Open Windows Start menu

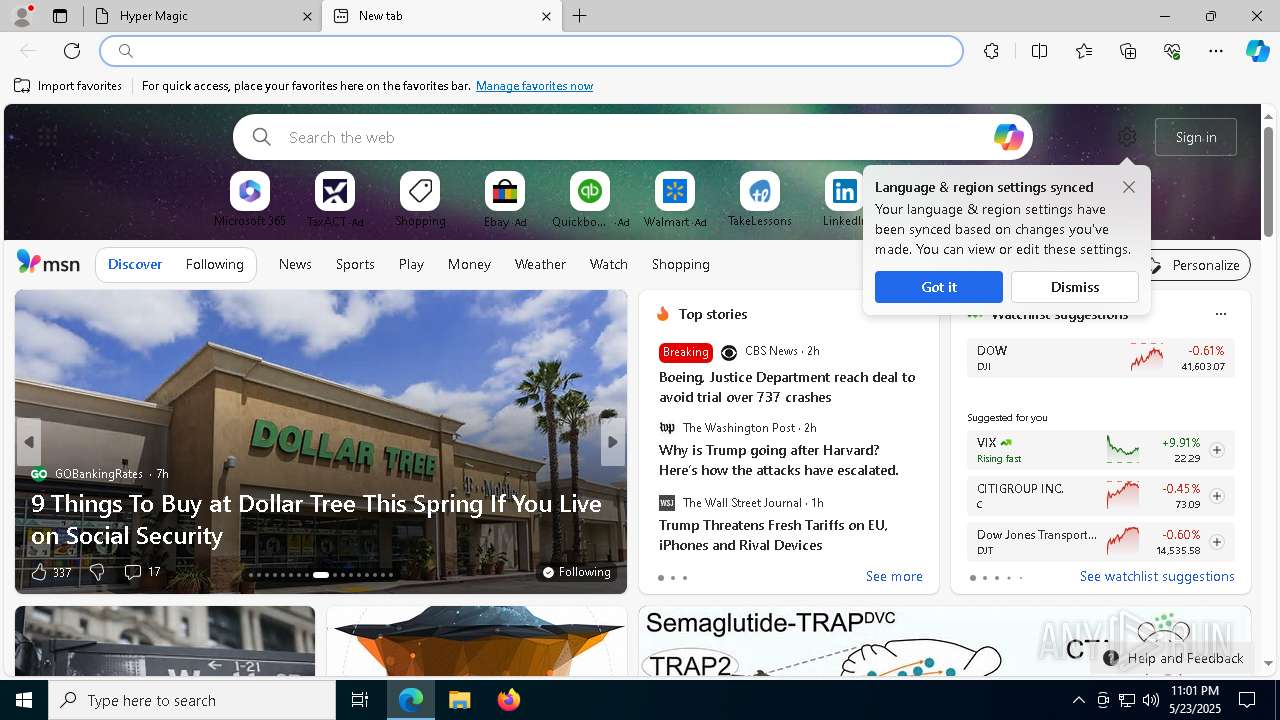coord(24,700)
